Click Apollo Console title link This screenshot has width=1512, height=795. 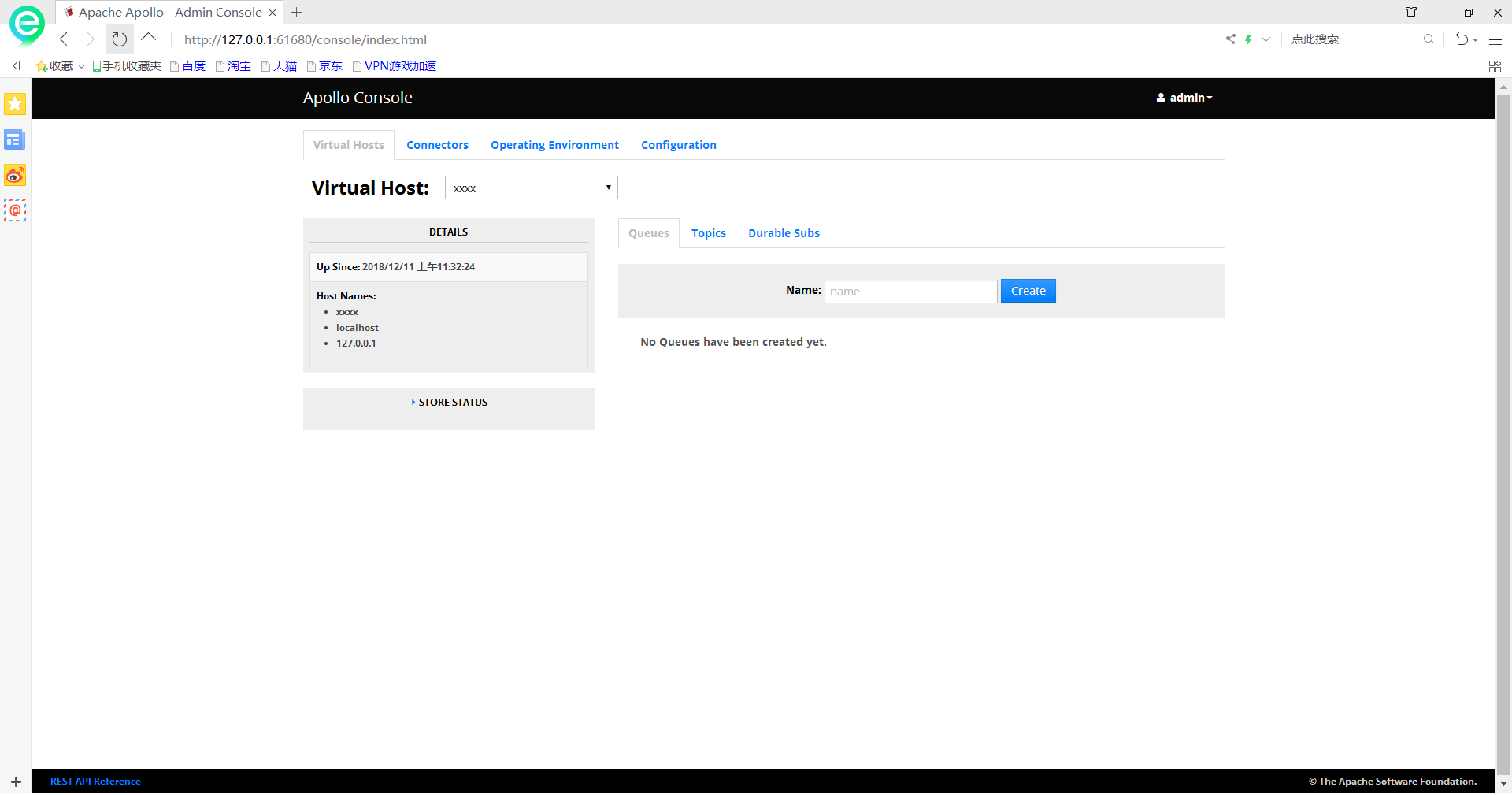coord(358,98)
